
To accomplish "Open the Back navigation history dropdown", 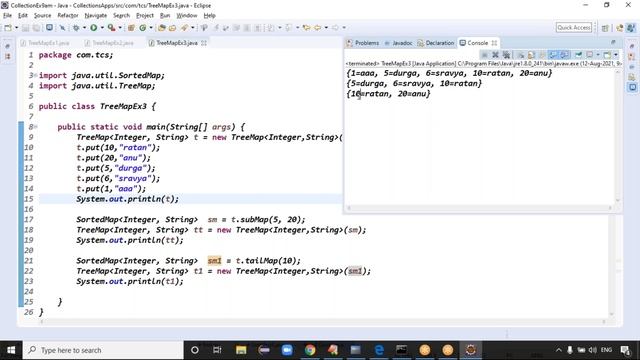I will 326,28.
